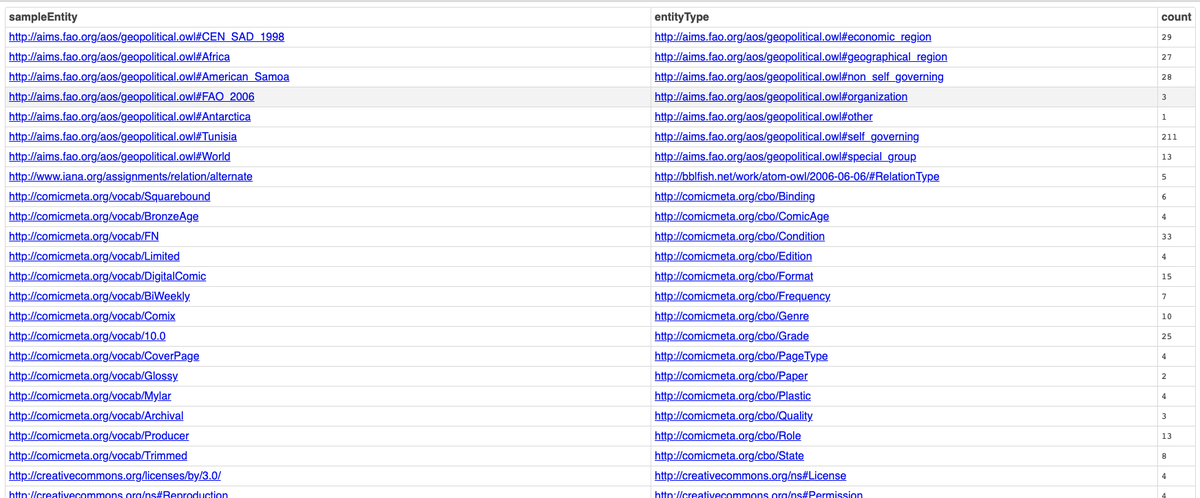Open the CEN_SAD_1998 entity link
Viewport: 1200px width, 498px height.
(x=146, y=37)
